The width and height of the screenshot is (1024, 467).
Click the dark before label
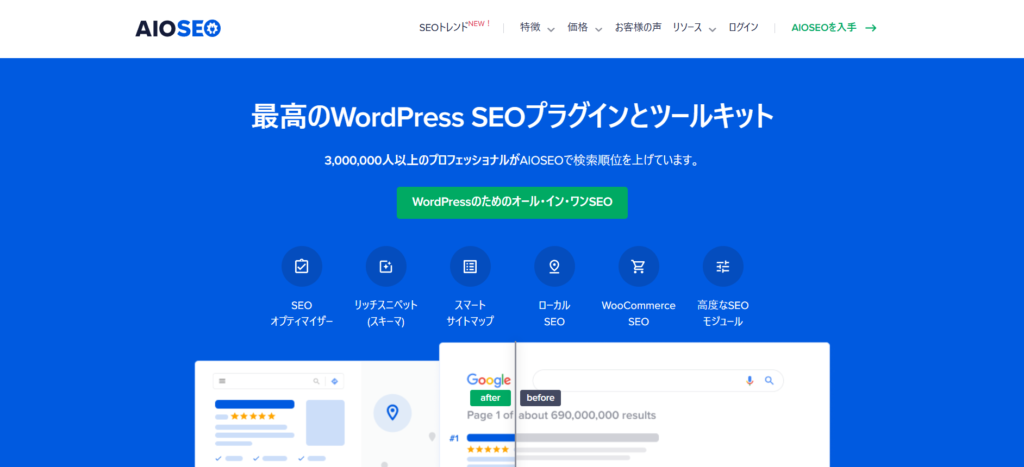540,398
